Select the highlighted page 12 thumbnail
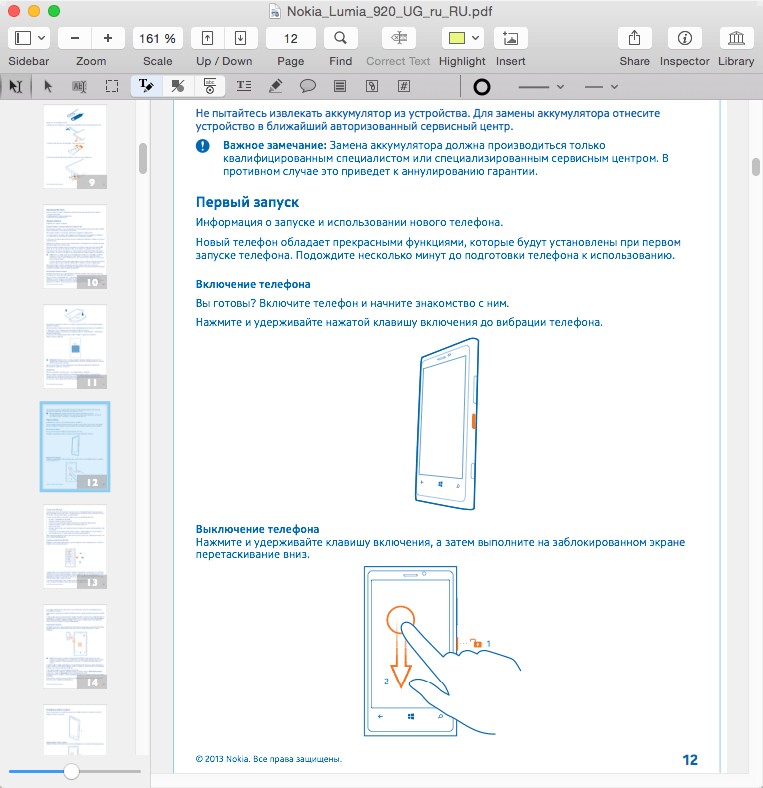The height and width of the screenshot is (788, 763). tap(75, 446)
